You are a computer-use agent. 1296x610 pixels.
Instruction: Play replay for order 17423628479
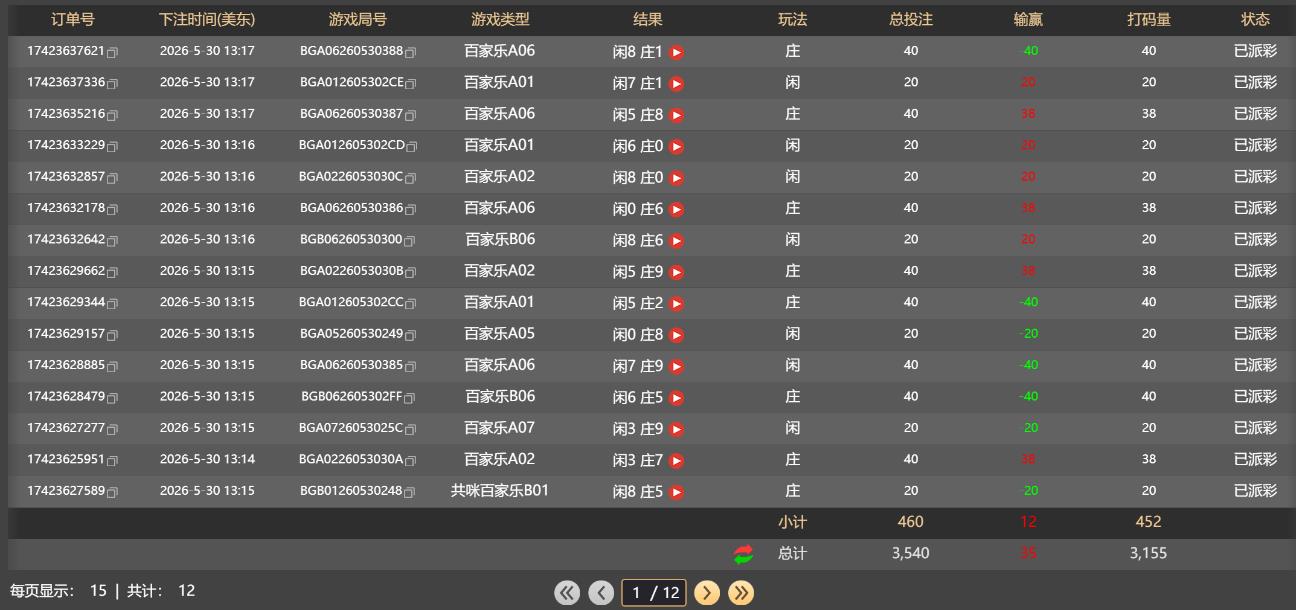click(x=677, y=398)
